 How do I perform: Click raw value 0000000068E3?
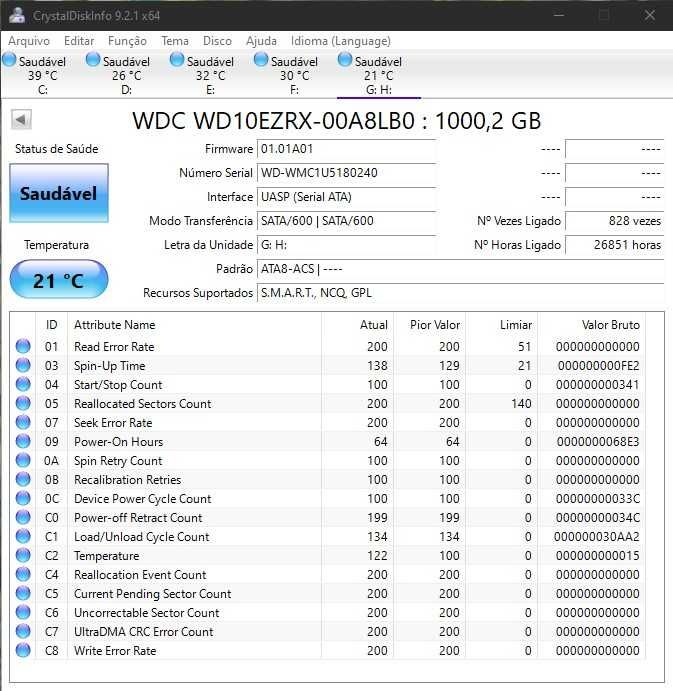coord(598,442)
